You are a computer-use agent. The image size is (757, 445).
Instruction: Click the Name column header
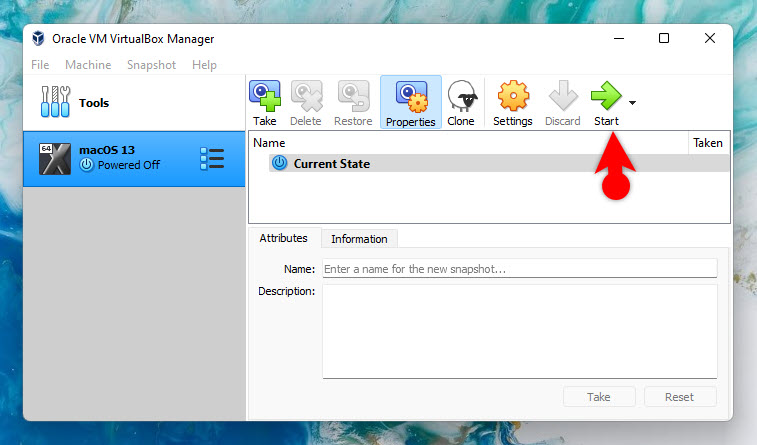pos(468,143)
